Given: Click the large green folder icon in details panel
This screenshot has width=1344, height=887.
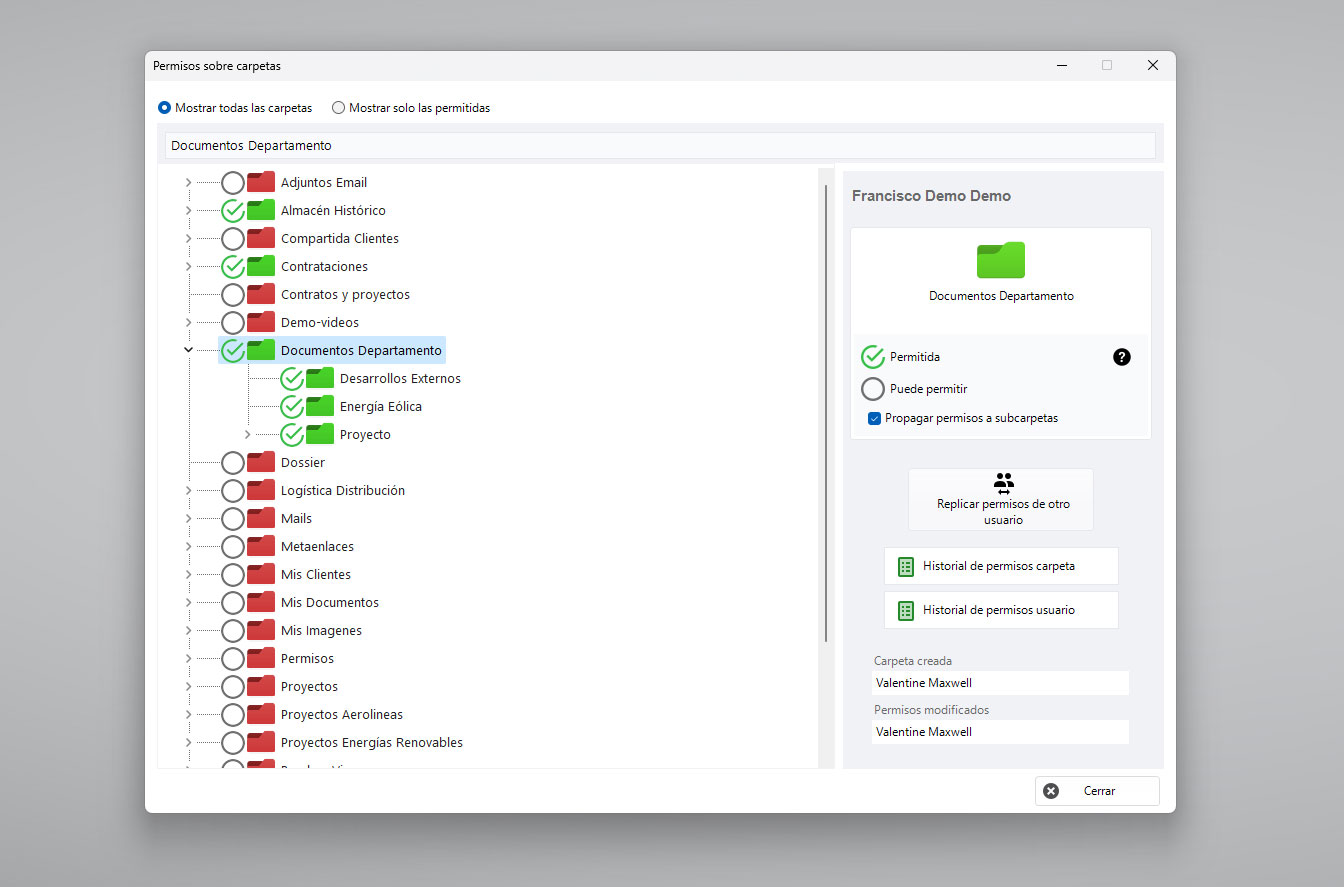Looking at the screenshot, I should 1001,259.
